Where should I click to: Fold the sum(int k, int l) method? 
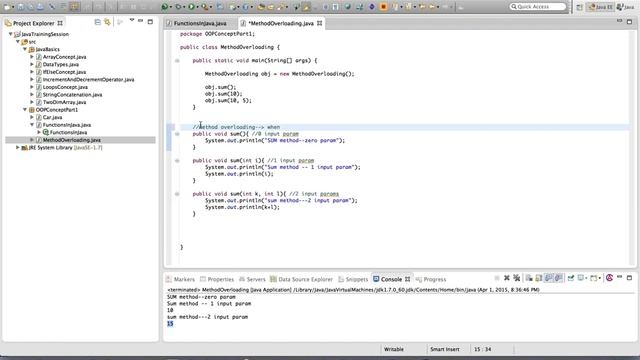[x=177, y=194]
